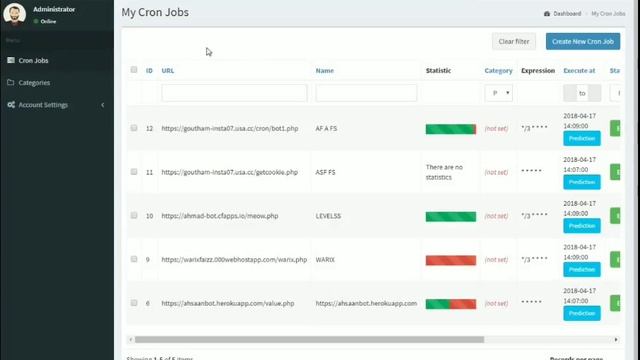This screenshot has height=360, width=640.
Task: Click the Administrator avatar picture
Action: click(x=14, y=13)
